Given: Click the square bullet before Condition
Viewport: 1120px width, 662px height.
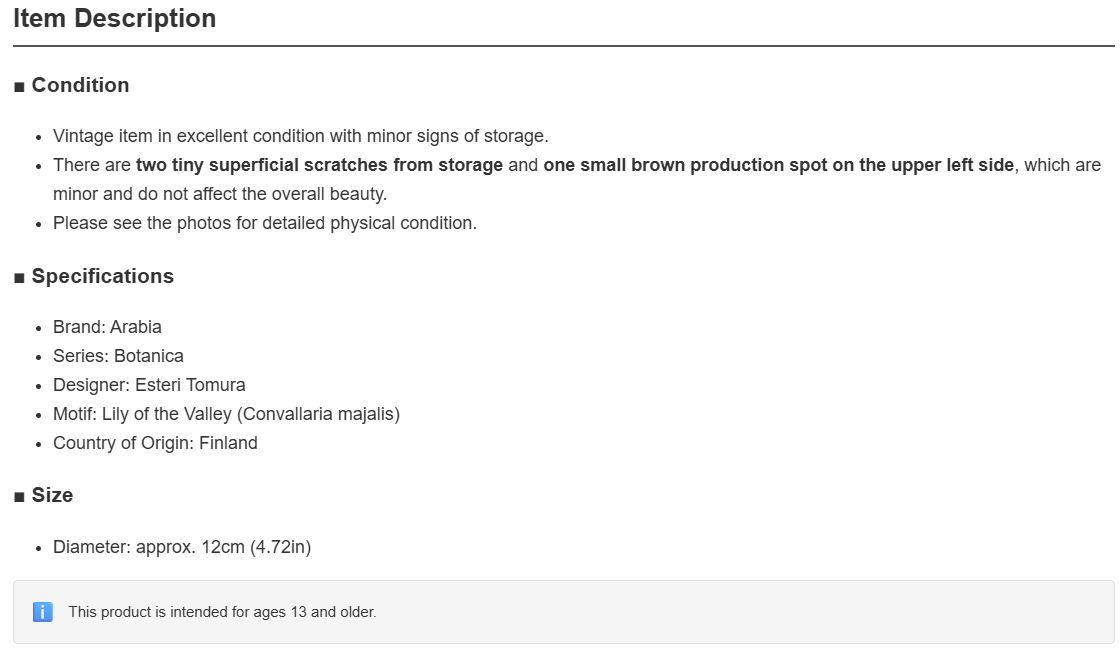Looking at the screenshot, I should click(19, 87).
